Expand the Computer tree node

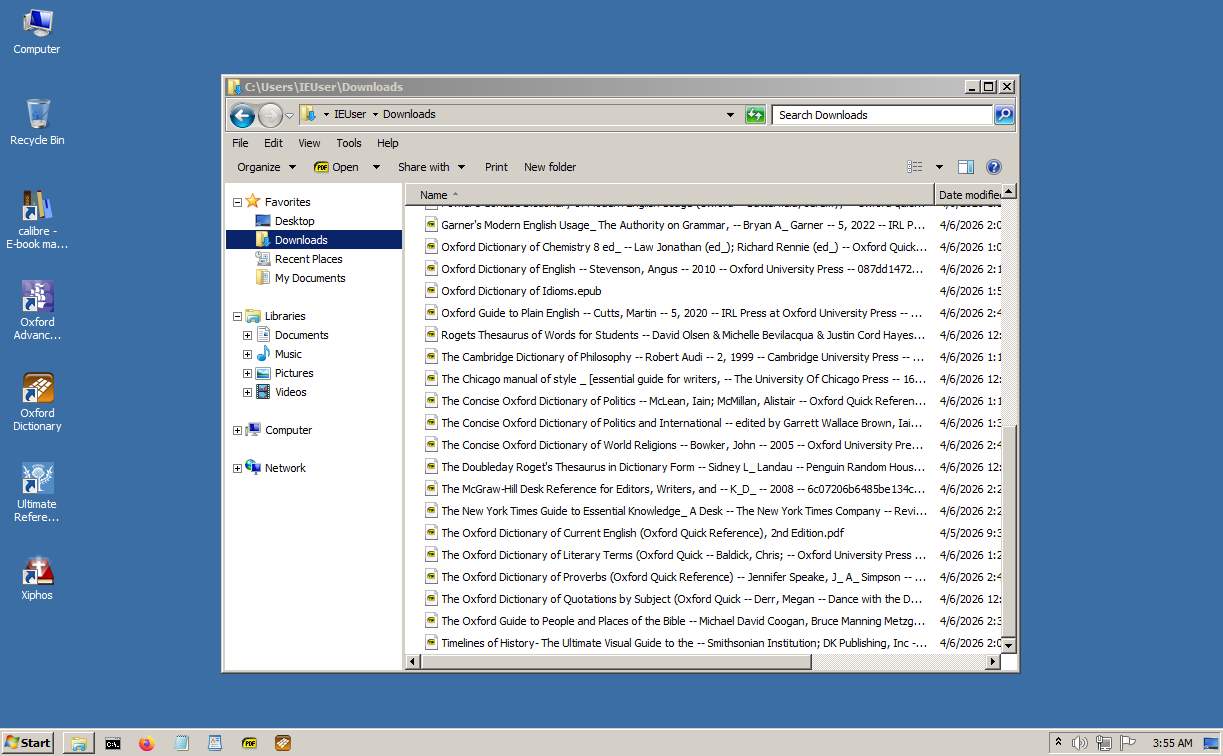pyautogui.click(x=237, y=430)
